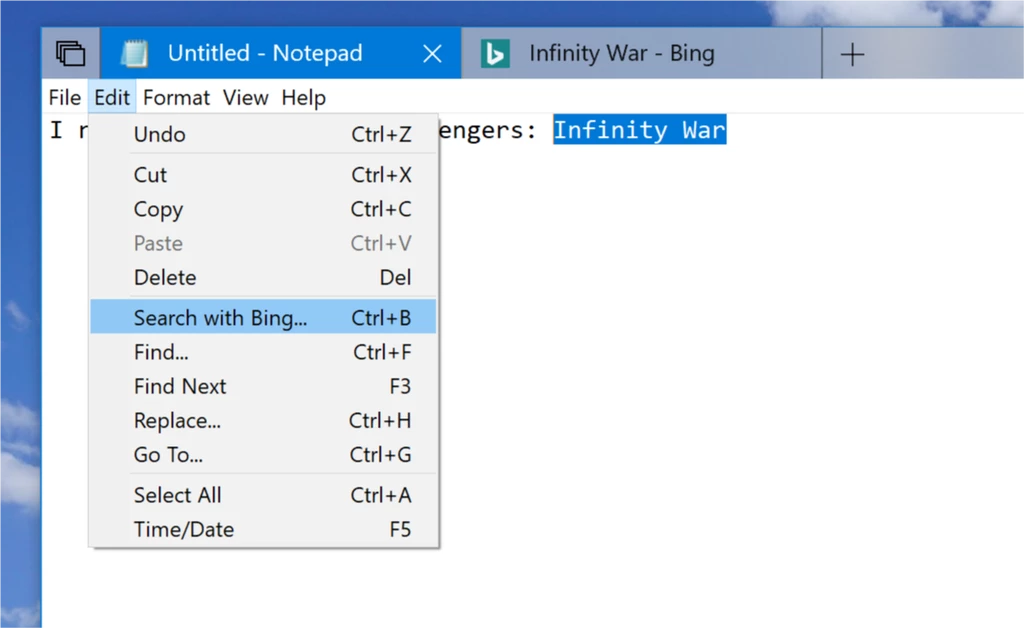Open the File menu
The width and height of the screenshot is (1024, 628).
pos(63,97)
